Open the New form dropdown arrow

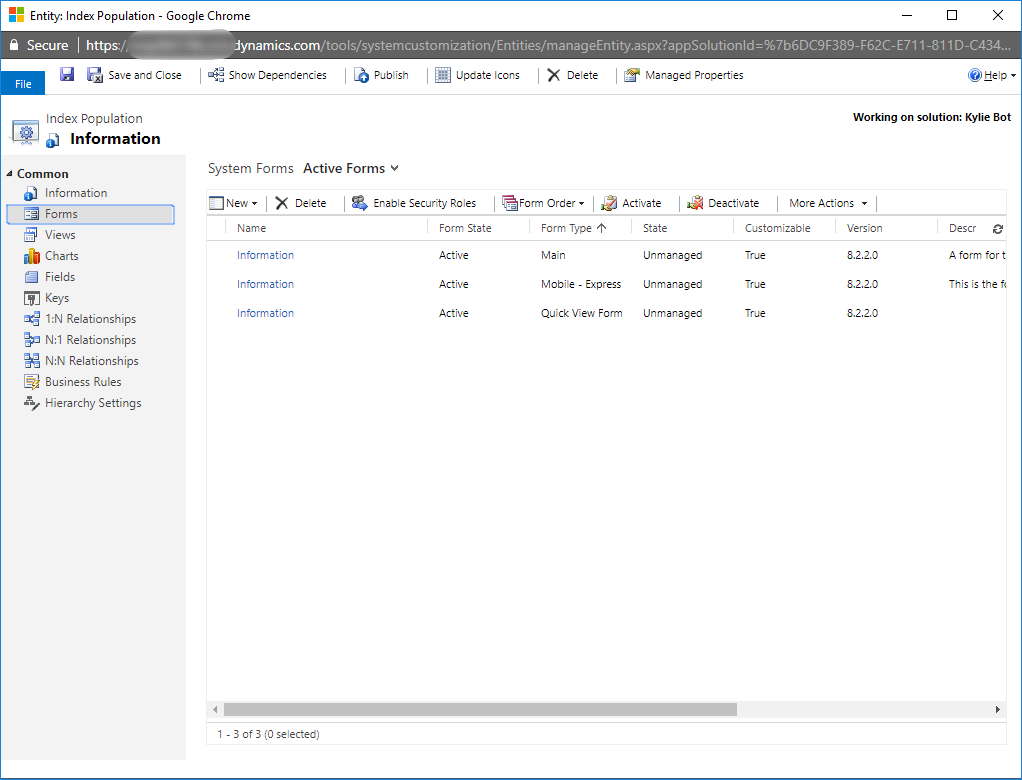254,204
